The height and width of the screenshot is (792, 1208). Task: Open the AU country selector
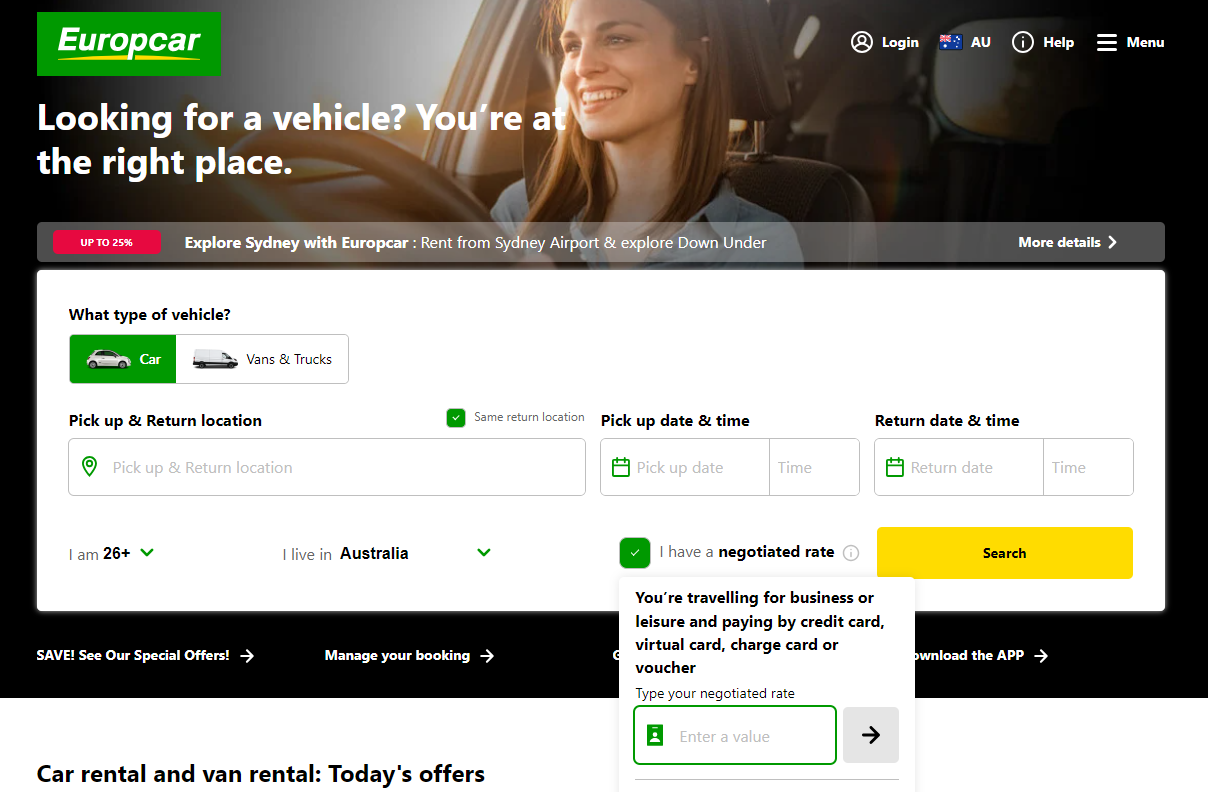[964, 42]
